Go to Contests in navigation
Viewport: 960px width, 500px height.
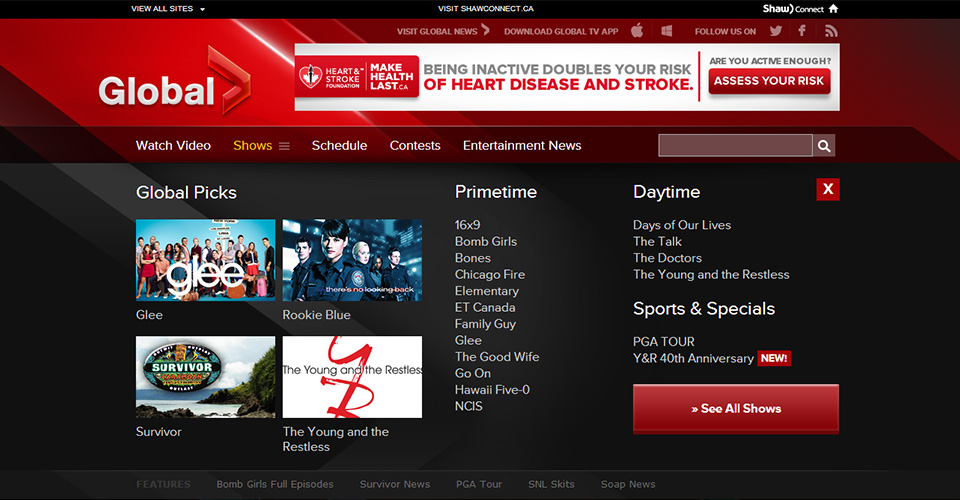click(x=415, y=146)
